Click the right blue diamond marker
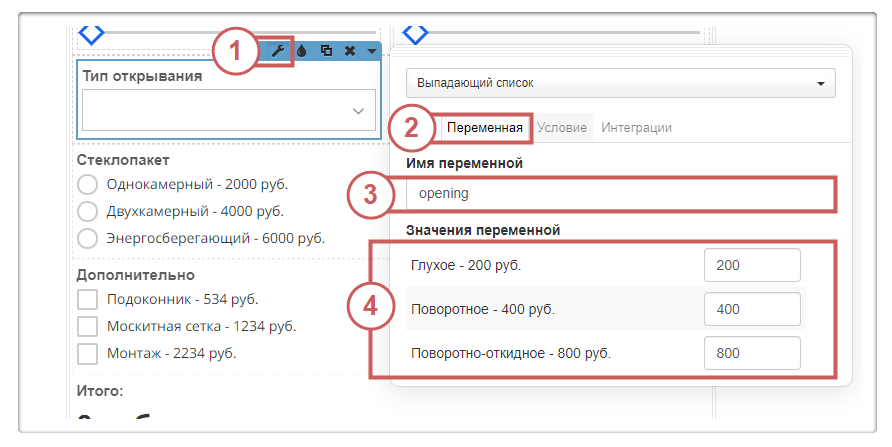 click(x=415, y=33)
